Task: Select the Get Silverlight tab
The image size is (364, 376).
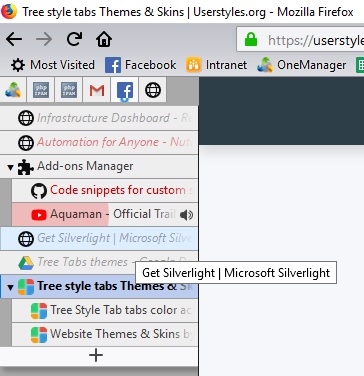Action: 99,238
